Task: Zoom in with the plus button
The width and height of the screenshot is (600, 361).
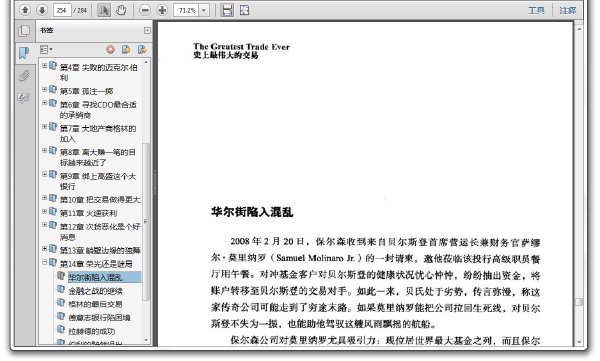Action: [x=162, y=10]
